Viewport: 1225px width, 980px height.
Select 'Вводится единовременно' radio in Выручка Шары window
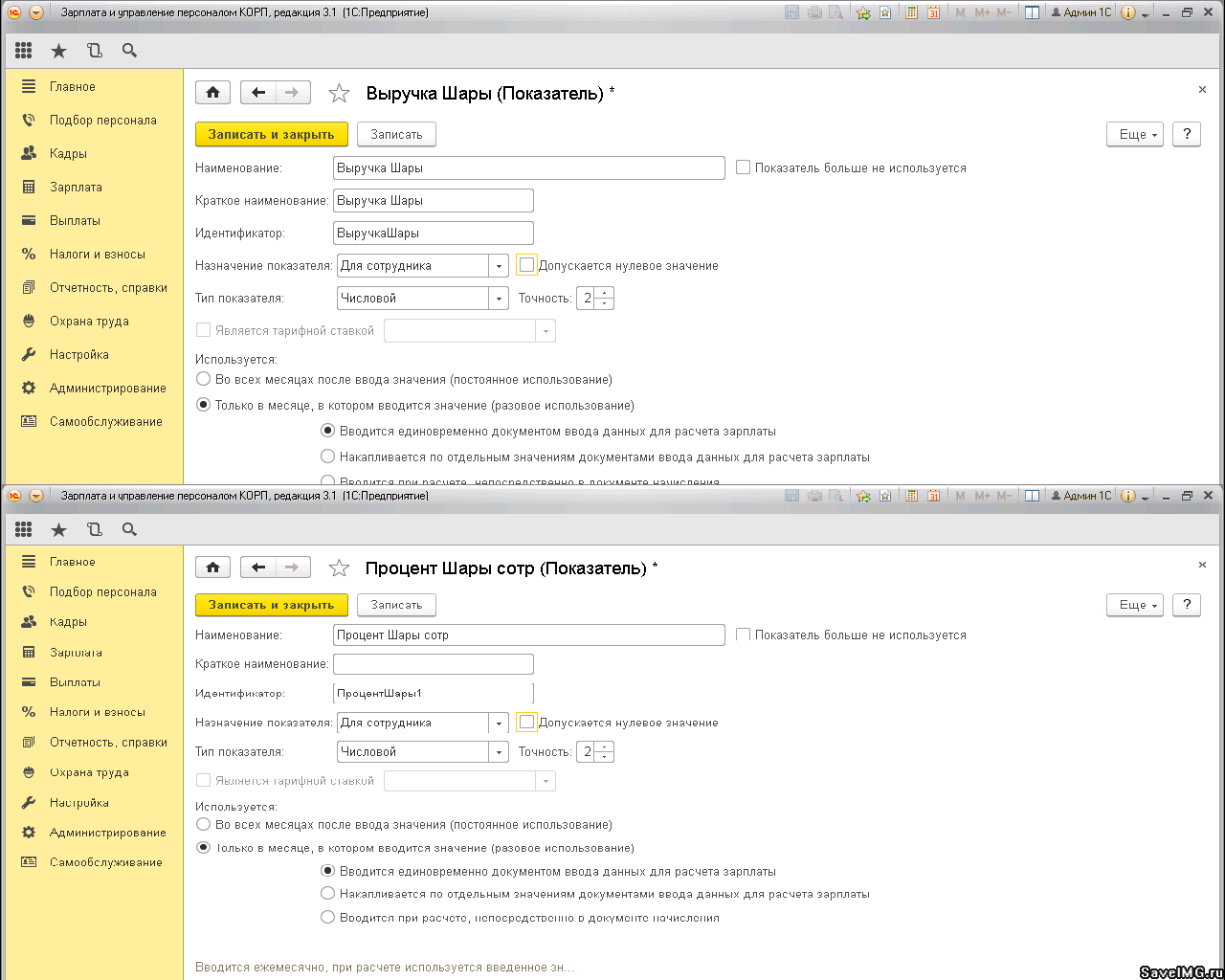click(x=327, y=431)
